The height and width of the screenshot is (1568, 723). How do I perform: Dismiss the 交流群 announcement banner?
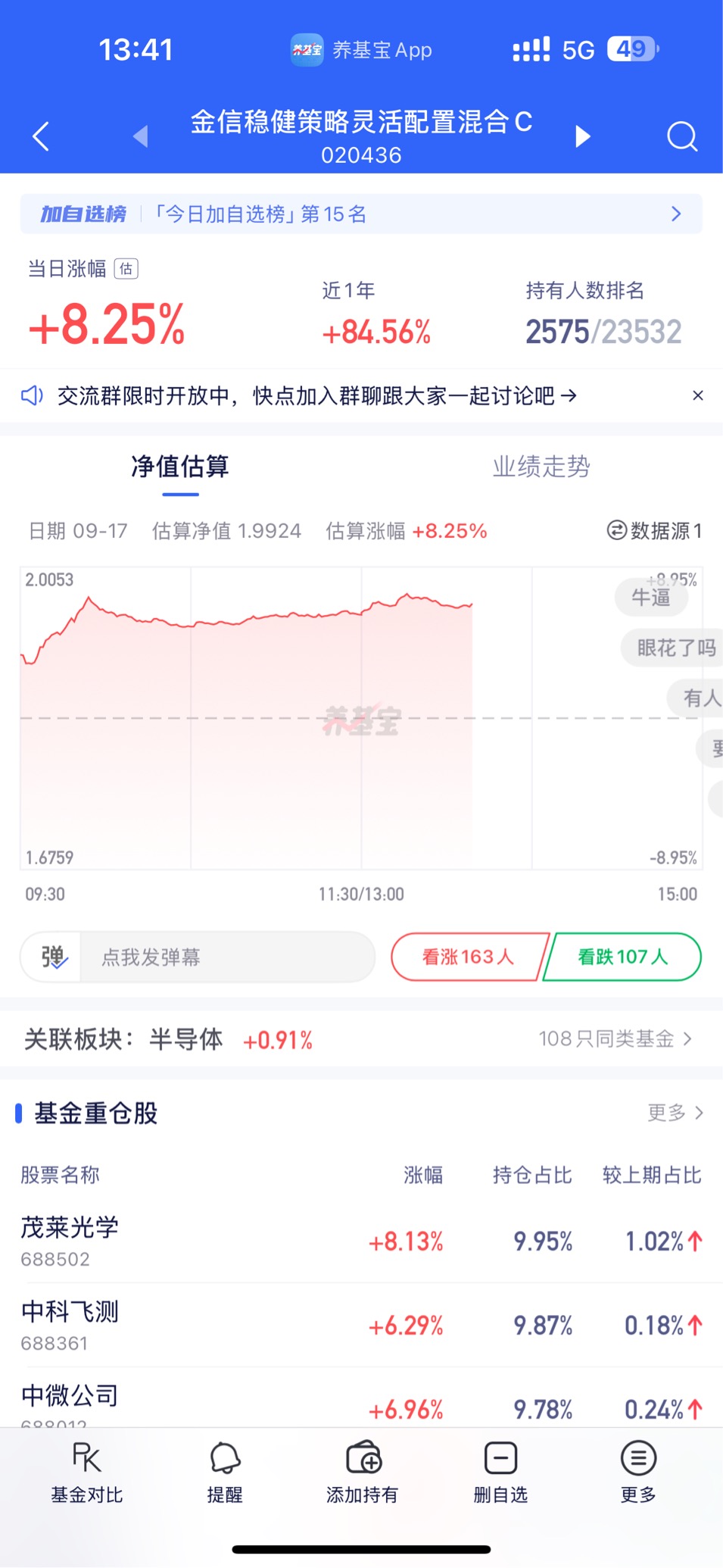698,395
